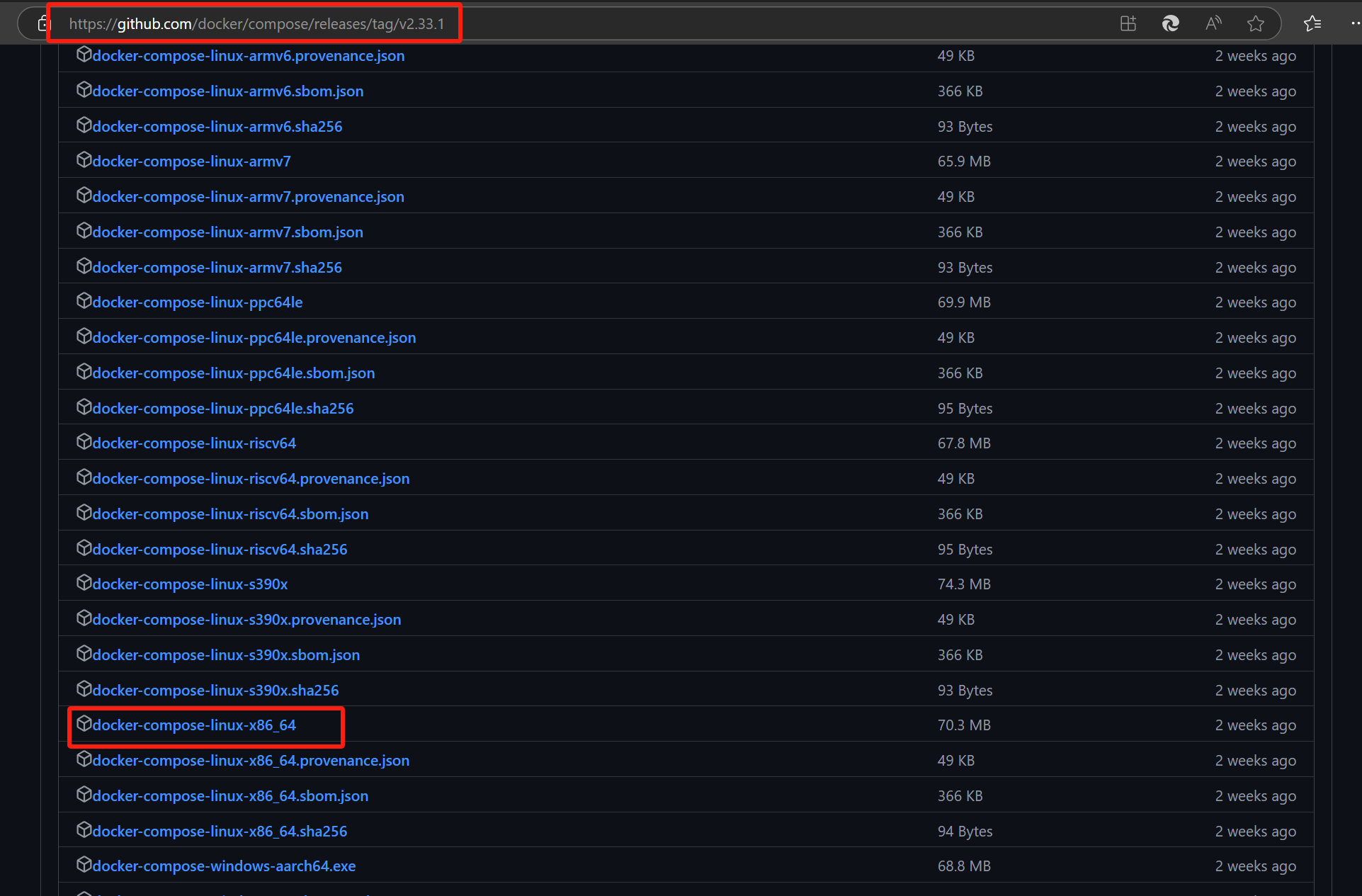Viewport: 1362px width, 896px height.
Task: Click package icon beside docker-compose-linux-x86_64
Action: (x=84, y=724)
